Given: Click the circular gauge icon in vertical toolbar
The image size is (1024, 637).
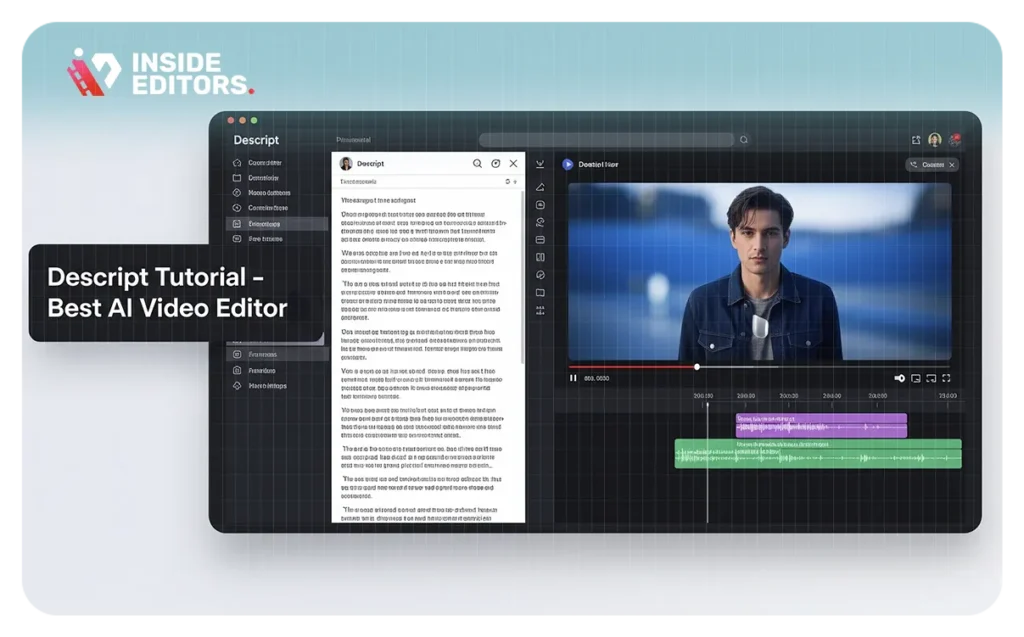Looking at the screenshot, I should tap(540, 275).
